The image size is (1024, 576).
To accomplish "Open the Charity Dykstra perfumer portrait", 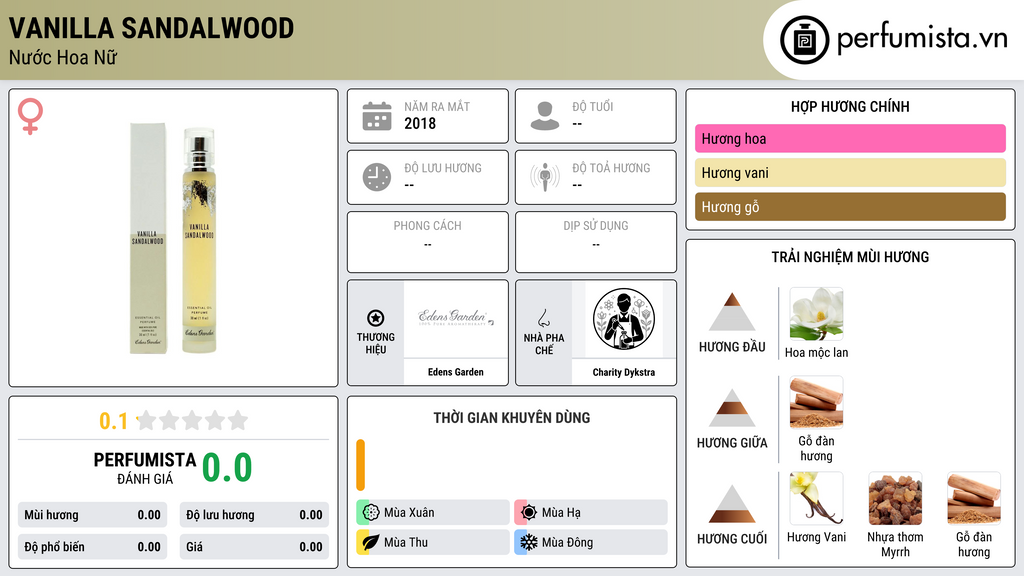I will [x=624, y=319].
